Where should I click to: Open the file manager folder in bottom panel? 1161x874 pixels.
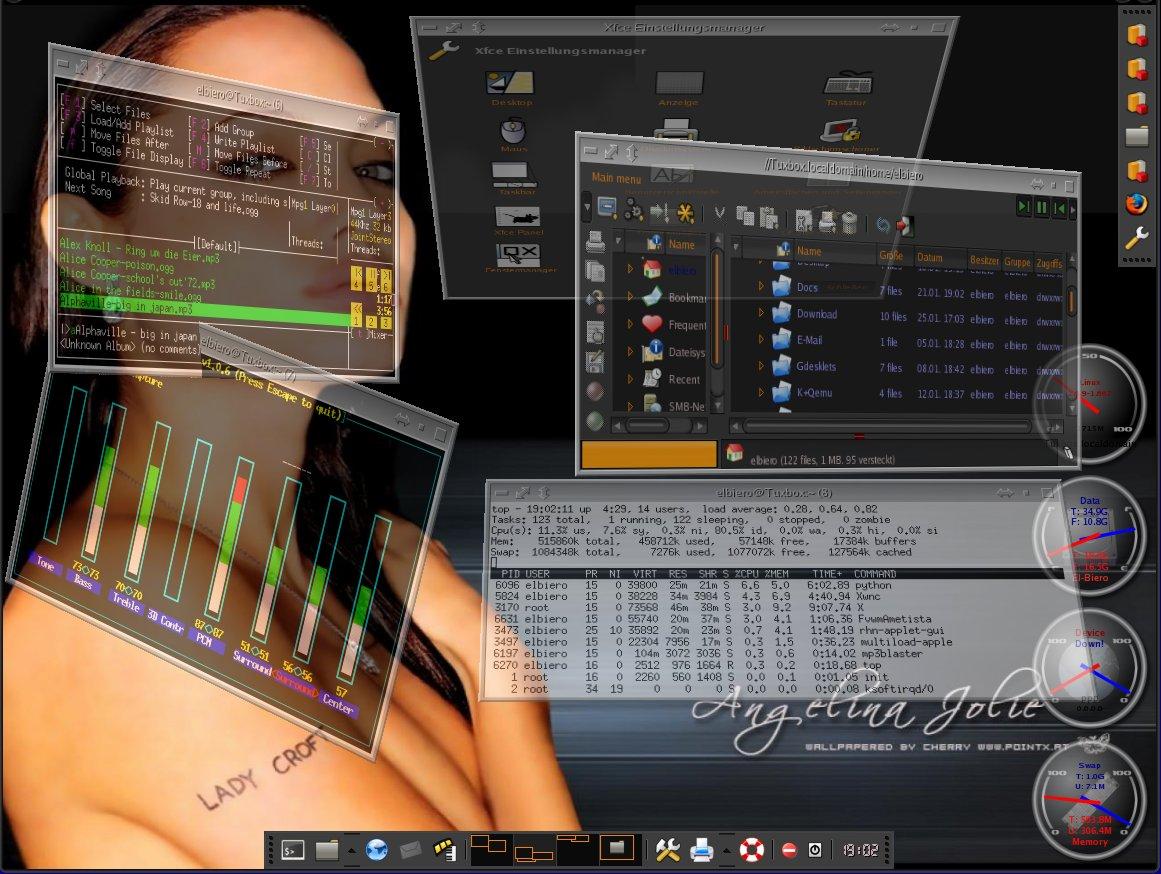point(327,850)
